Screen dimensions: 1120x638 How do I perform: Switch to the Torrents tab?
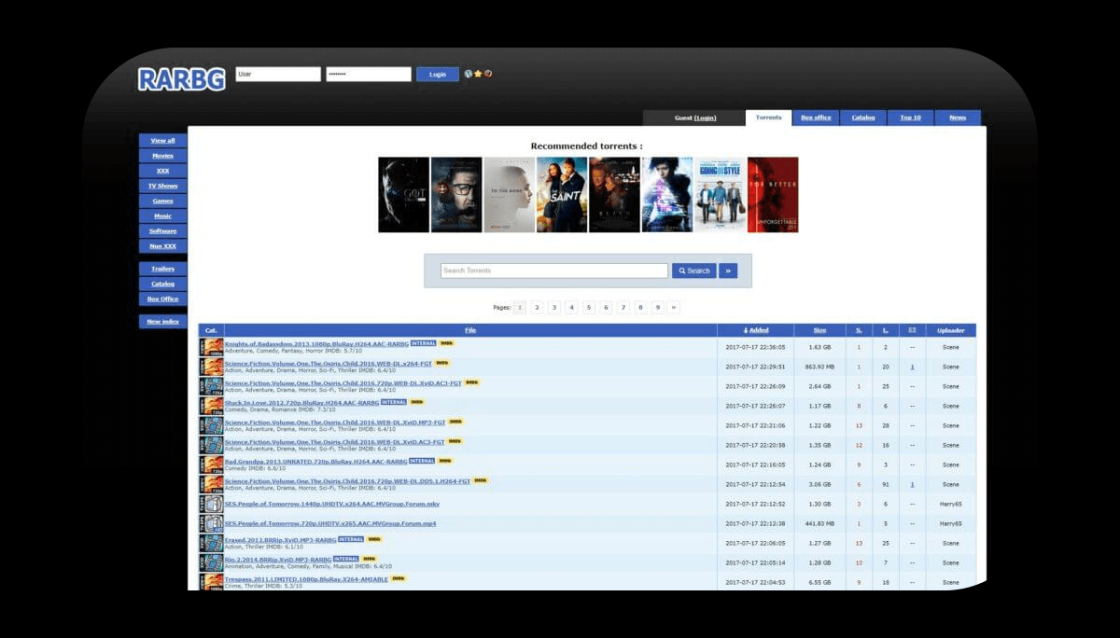point(769,118)
